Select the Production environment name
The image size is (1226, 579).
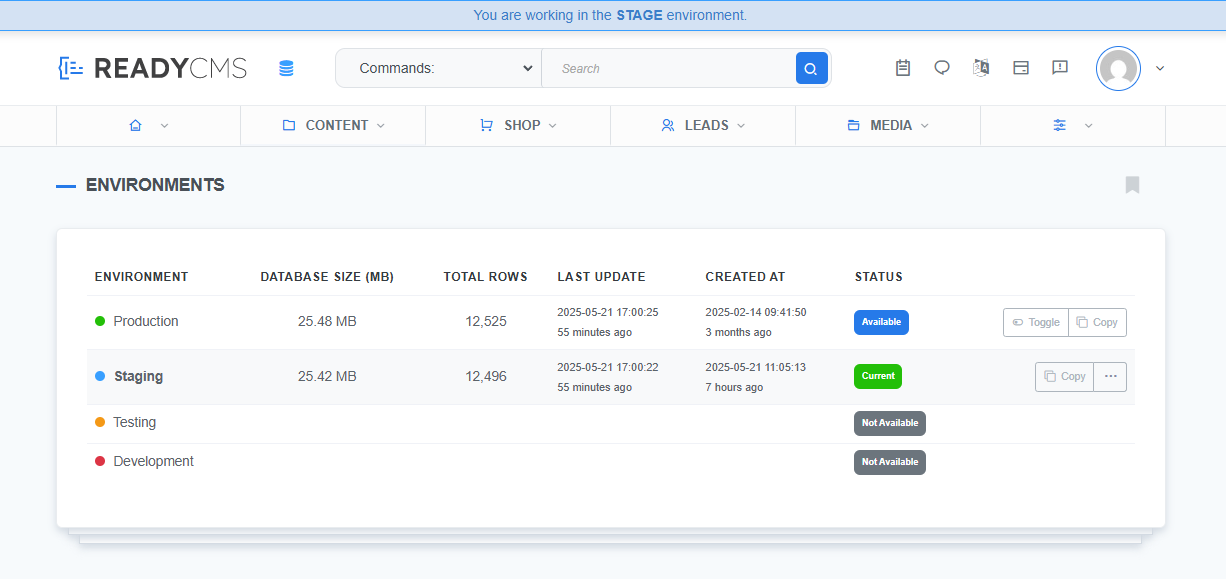pyautogui.click(x=146, y=321)
